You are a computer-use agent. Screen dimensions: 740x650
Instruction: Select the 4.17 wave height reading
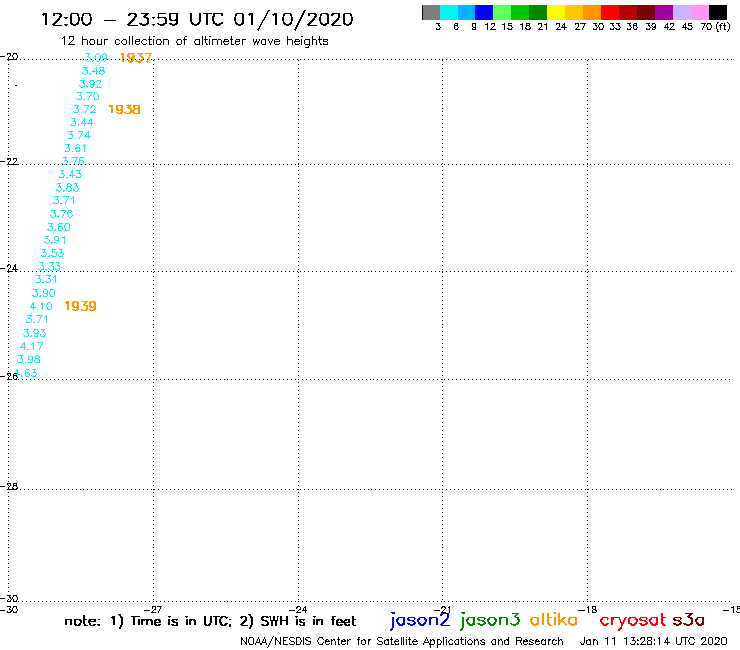click(x=32, y=346)
